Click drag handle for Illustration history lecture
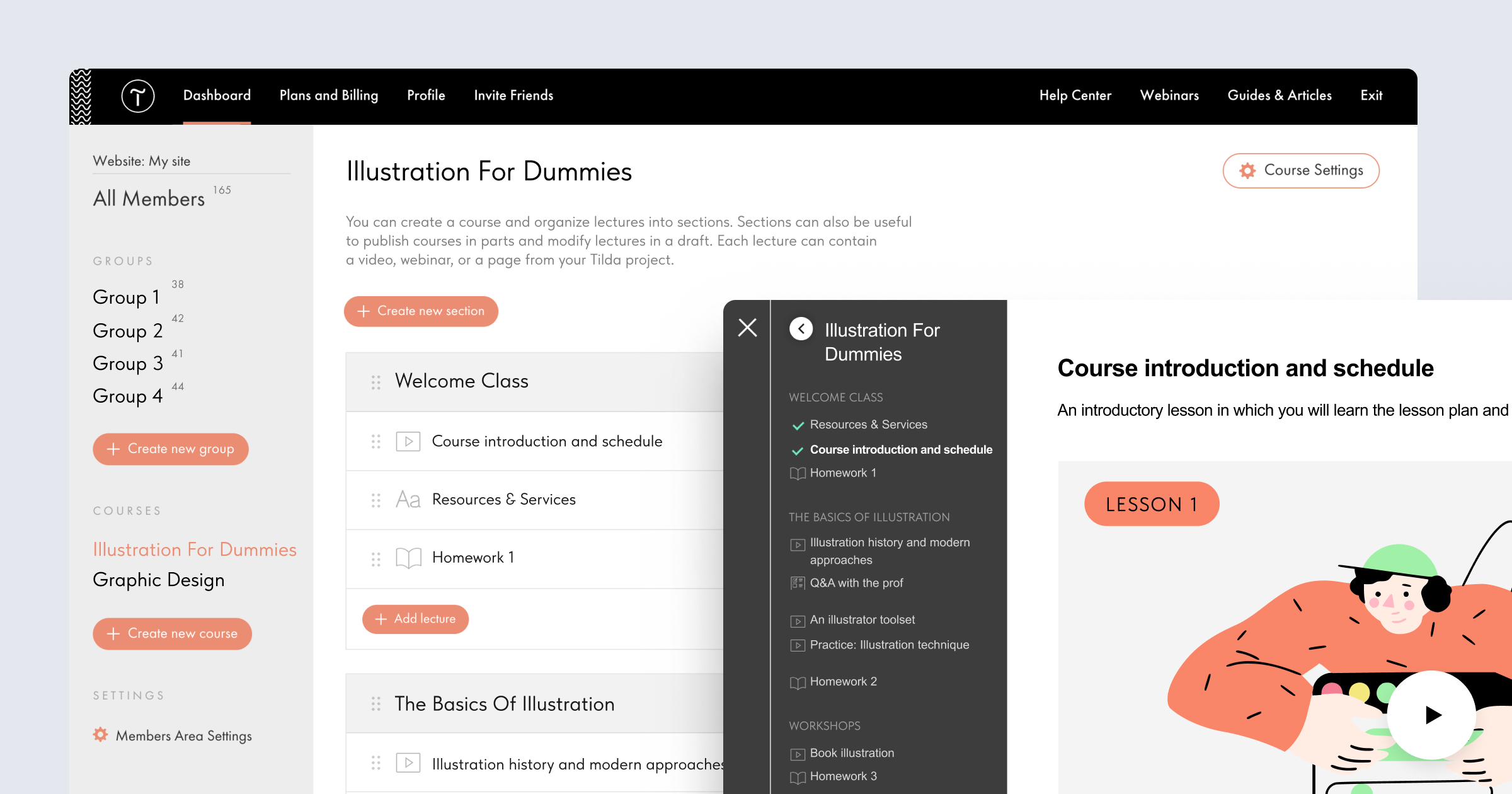1512x794 pixels. [376, 763]
